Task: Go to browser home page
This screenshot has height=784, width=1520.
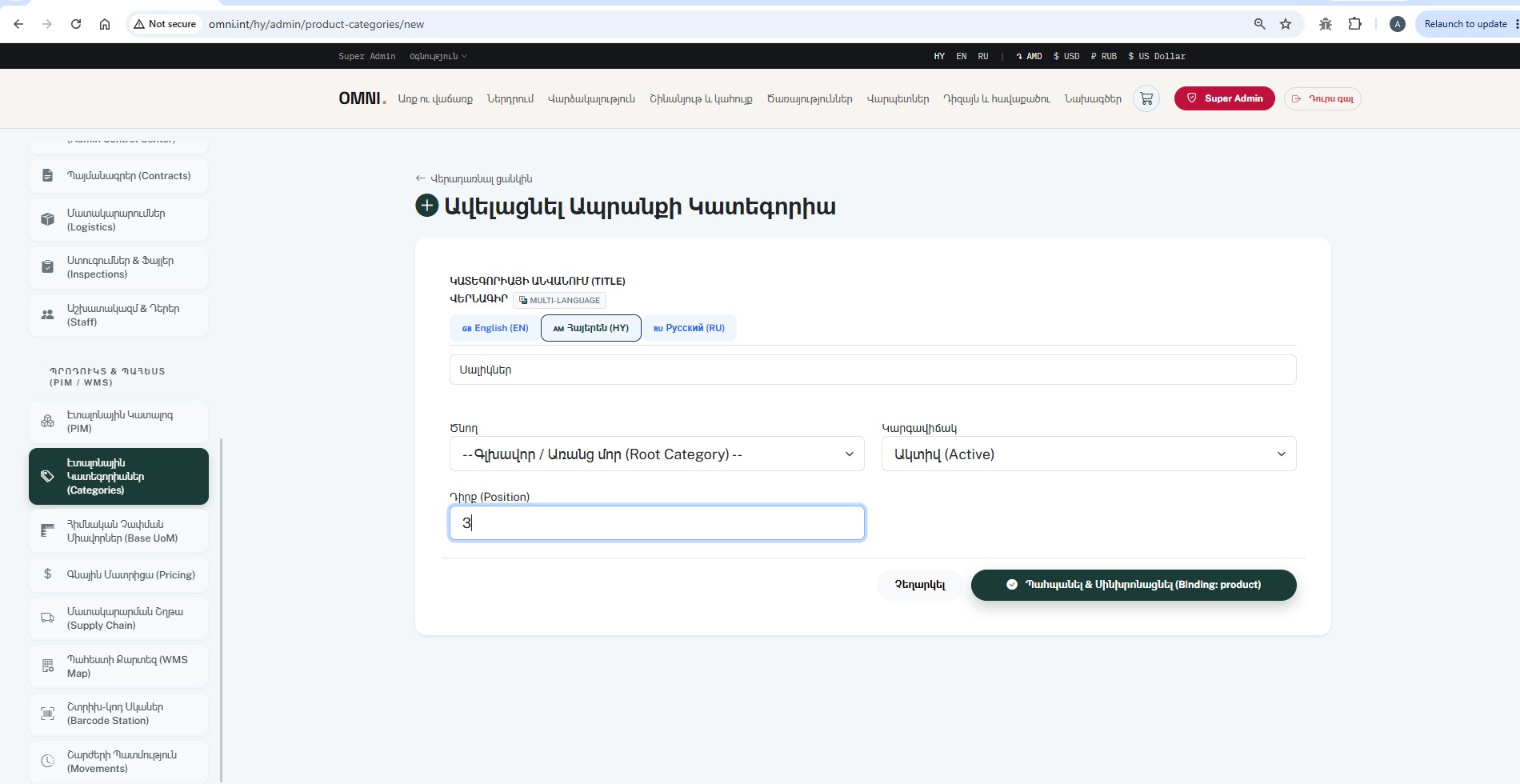Action: (x=105, y=24)
